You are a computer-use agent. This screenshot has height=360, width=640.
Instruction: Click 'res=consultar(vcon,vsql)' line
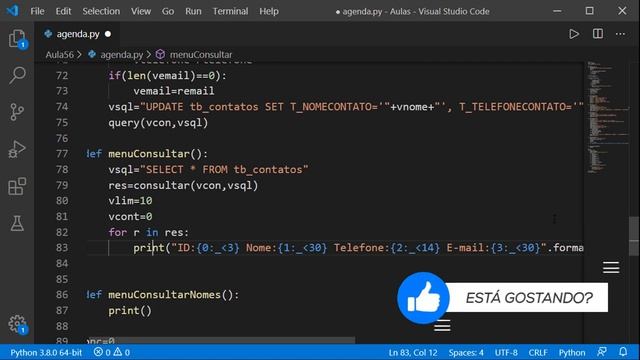183,185
